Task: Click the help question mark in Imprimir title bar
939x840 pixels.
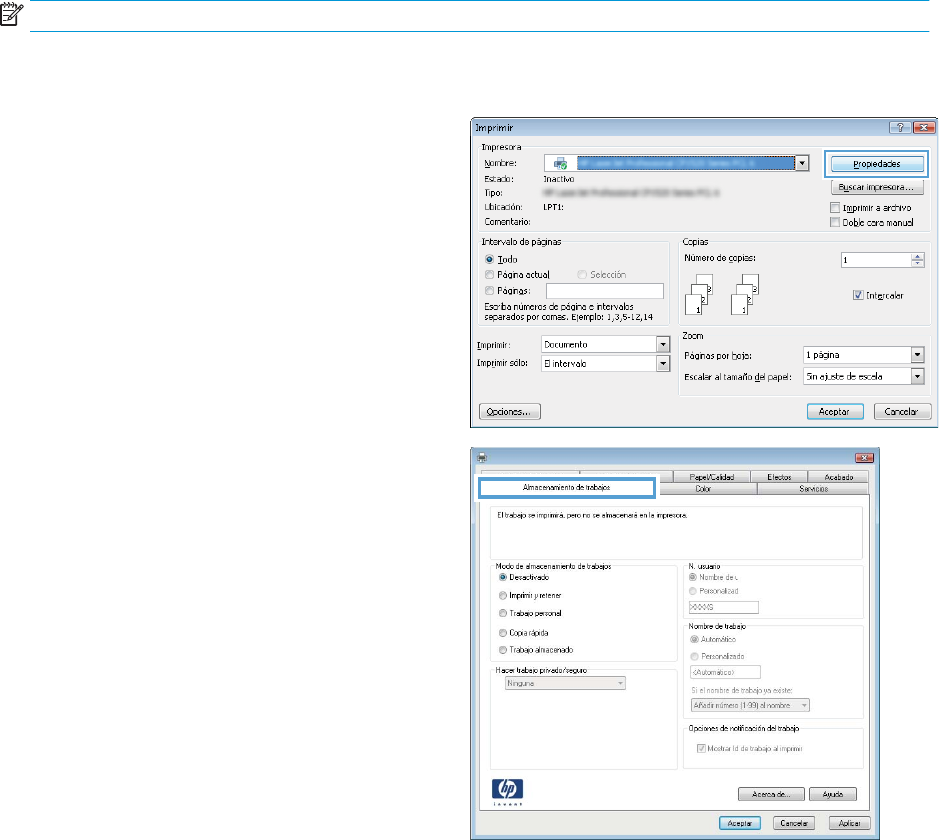Action: 897,128
